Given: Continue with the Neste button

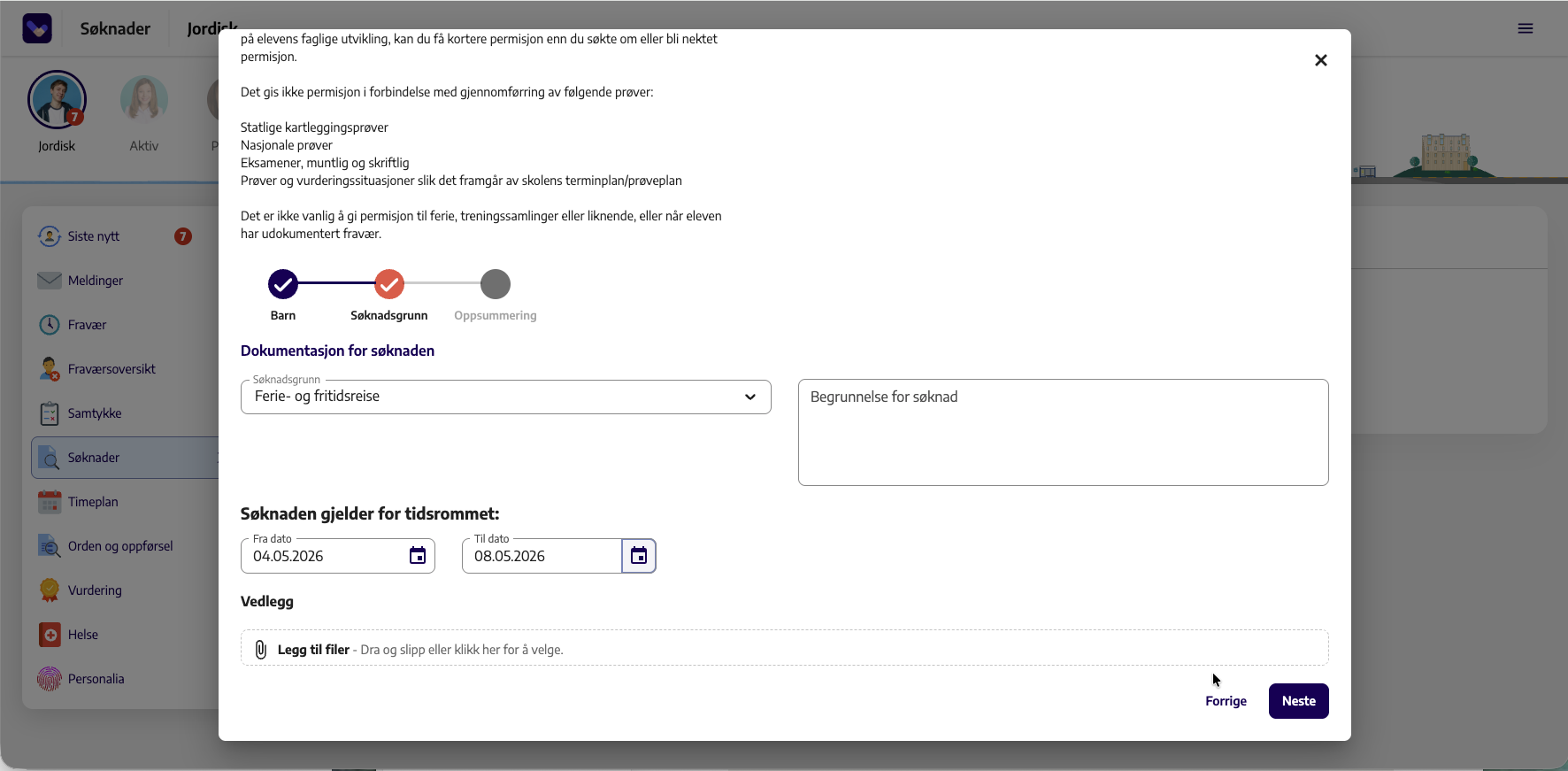Looking at the screenshot, I should (x=1299, y=701).
